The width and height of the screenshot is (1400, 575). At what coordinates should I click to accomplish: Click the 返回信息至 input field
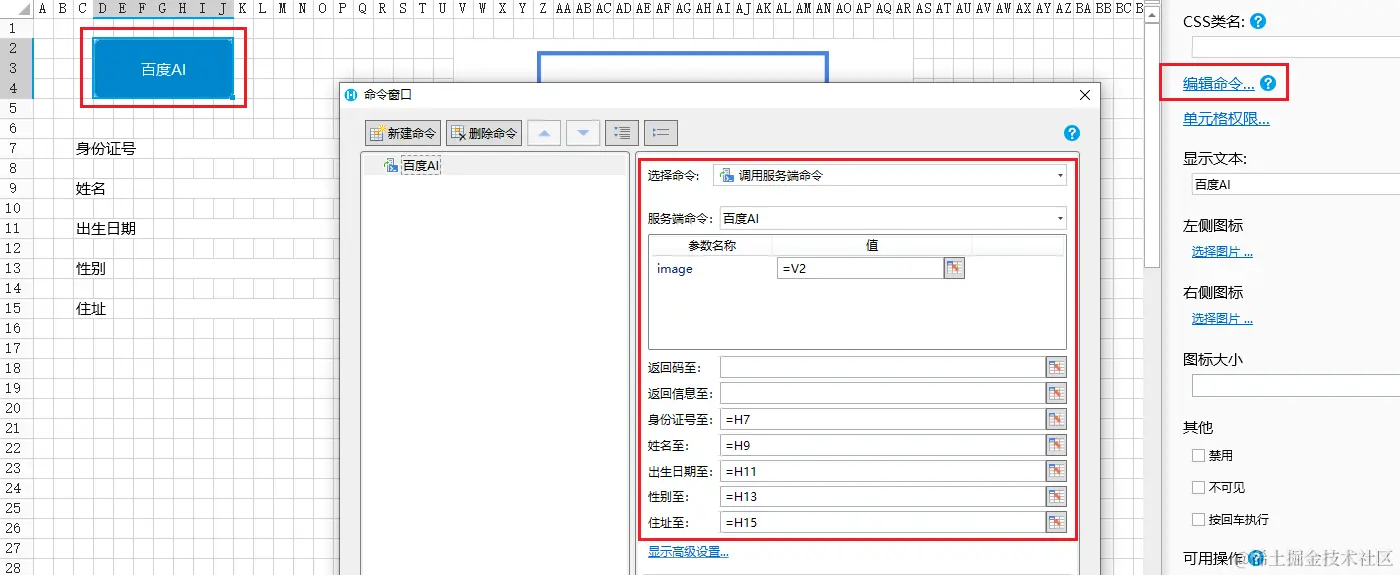tap(881, 393)
